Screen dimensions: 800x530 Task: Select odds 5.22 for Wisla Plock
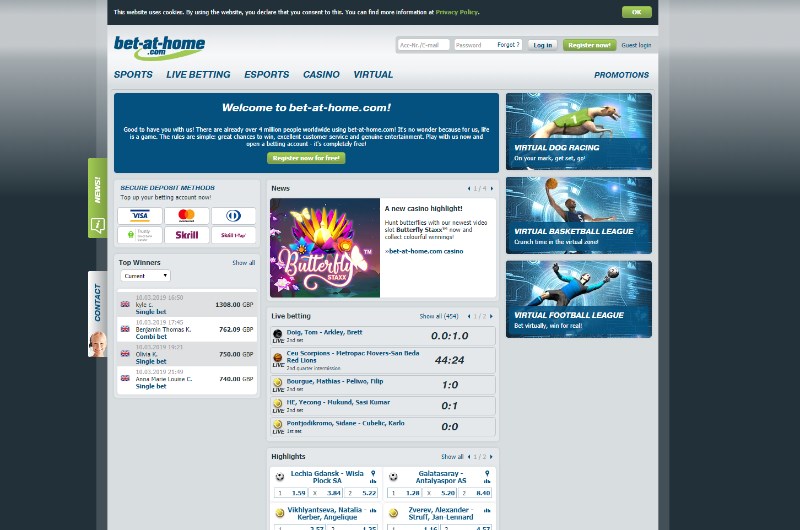[x=361, y=493]
